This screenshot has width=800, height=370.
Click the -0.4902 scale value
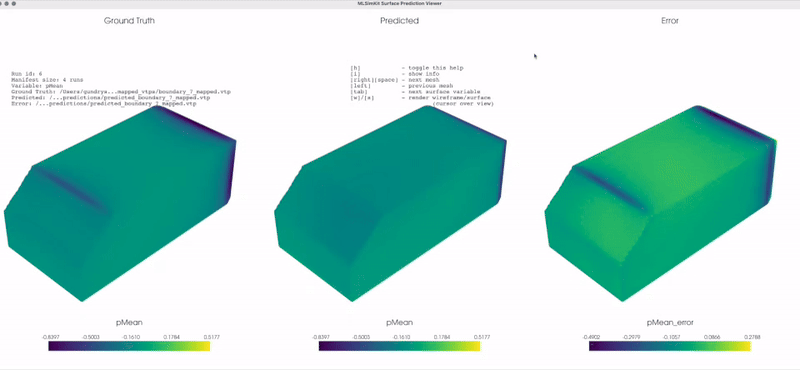click(x=590, y=337)
